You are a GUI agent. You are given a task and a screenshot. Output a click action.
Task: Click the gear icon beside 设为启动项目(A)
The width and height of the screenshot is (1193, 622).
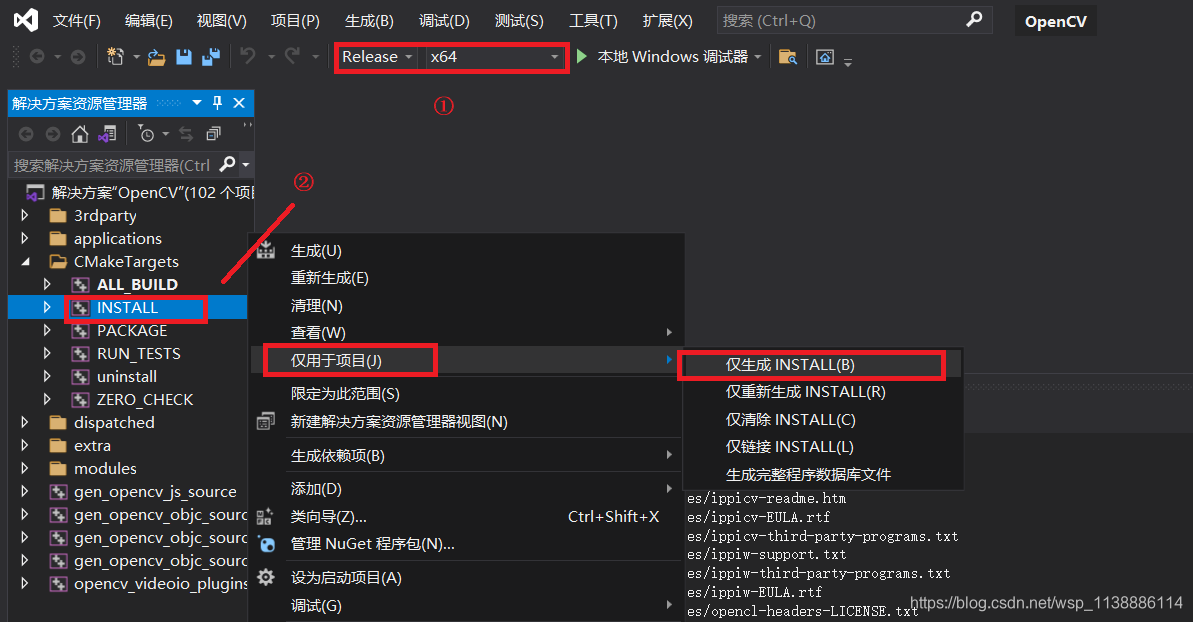click(x=266, y=577)
